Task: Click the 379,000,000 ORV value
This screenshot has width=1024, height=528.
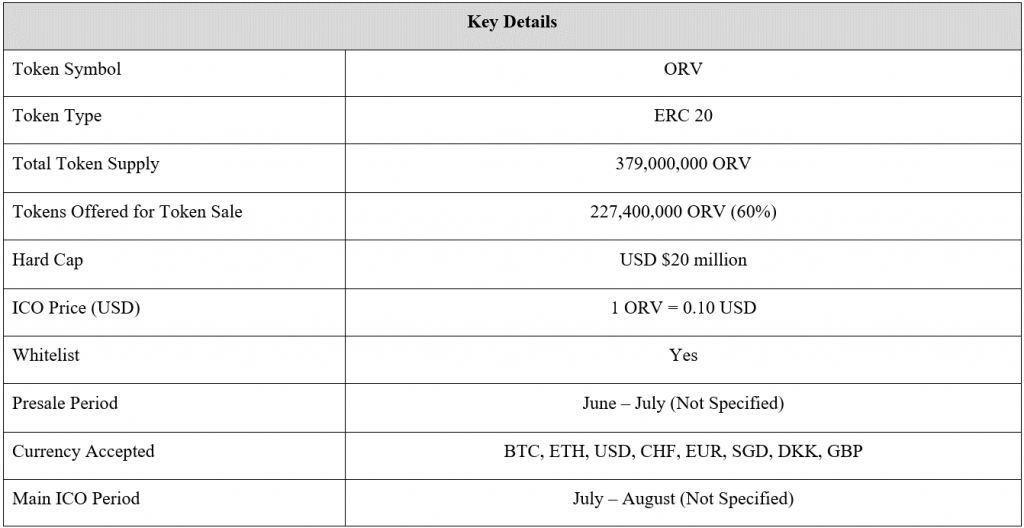Action: 683,164
